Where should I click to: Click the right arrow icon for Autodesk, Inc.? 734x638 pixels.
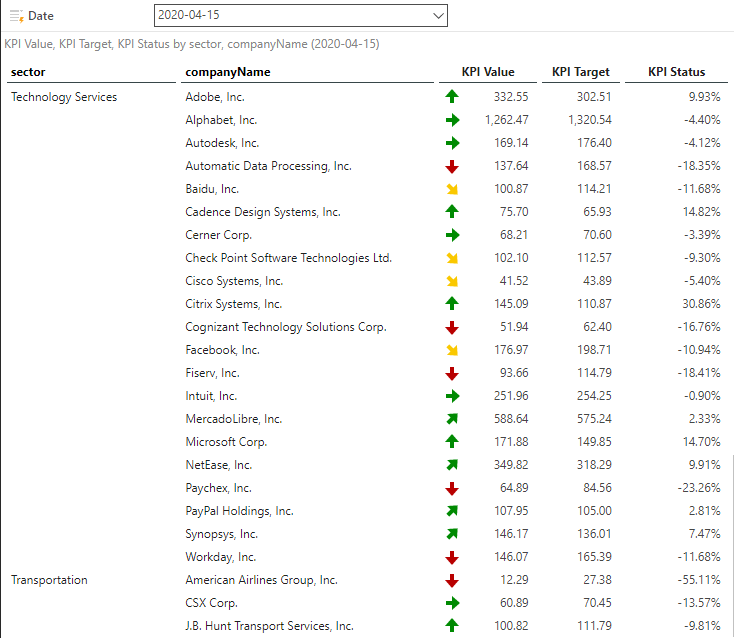coord(452,143)
